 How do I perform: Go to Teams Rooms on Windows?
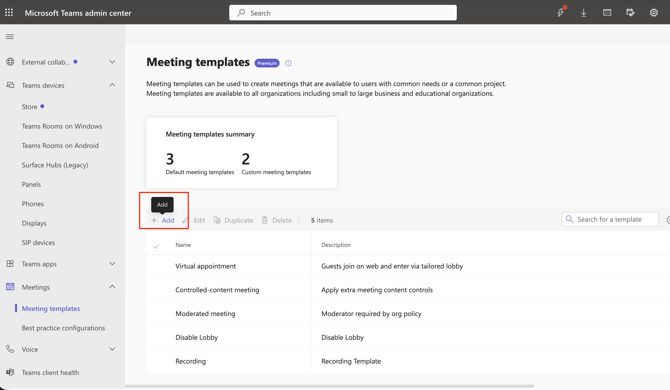click(62, 126)
